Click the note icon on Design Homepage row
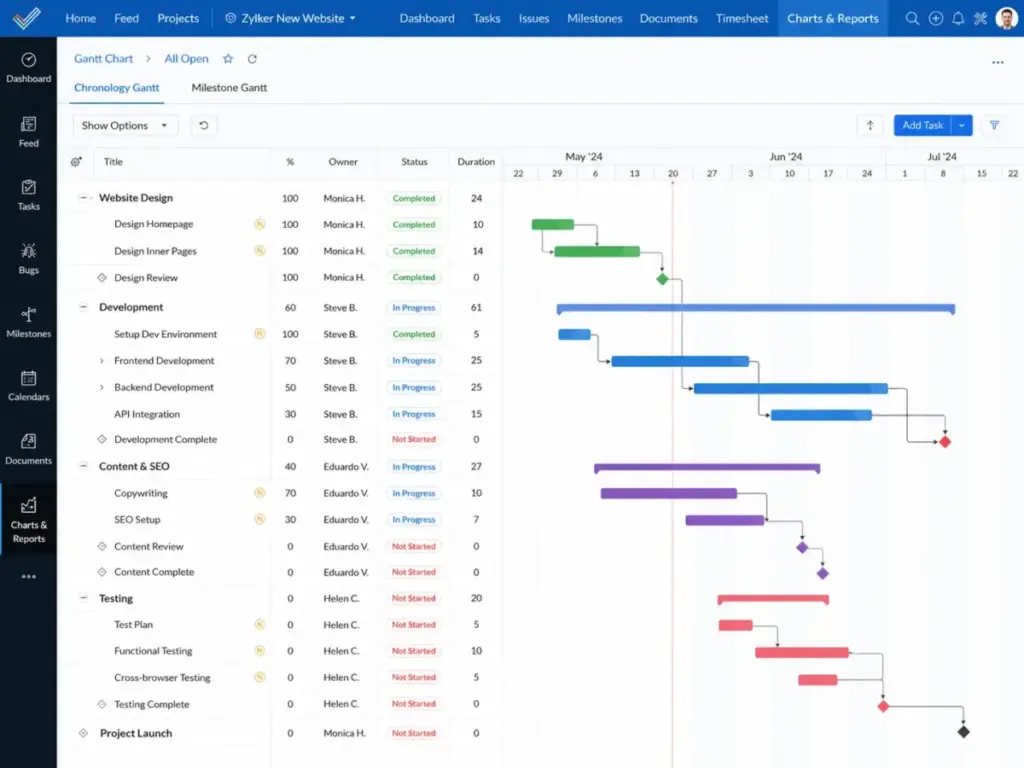1024x768 pixels. (259, 224)
